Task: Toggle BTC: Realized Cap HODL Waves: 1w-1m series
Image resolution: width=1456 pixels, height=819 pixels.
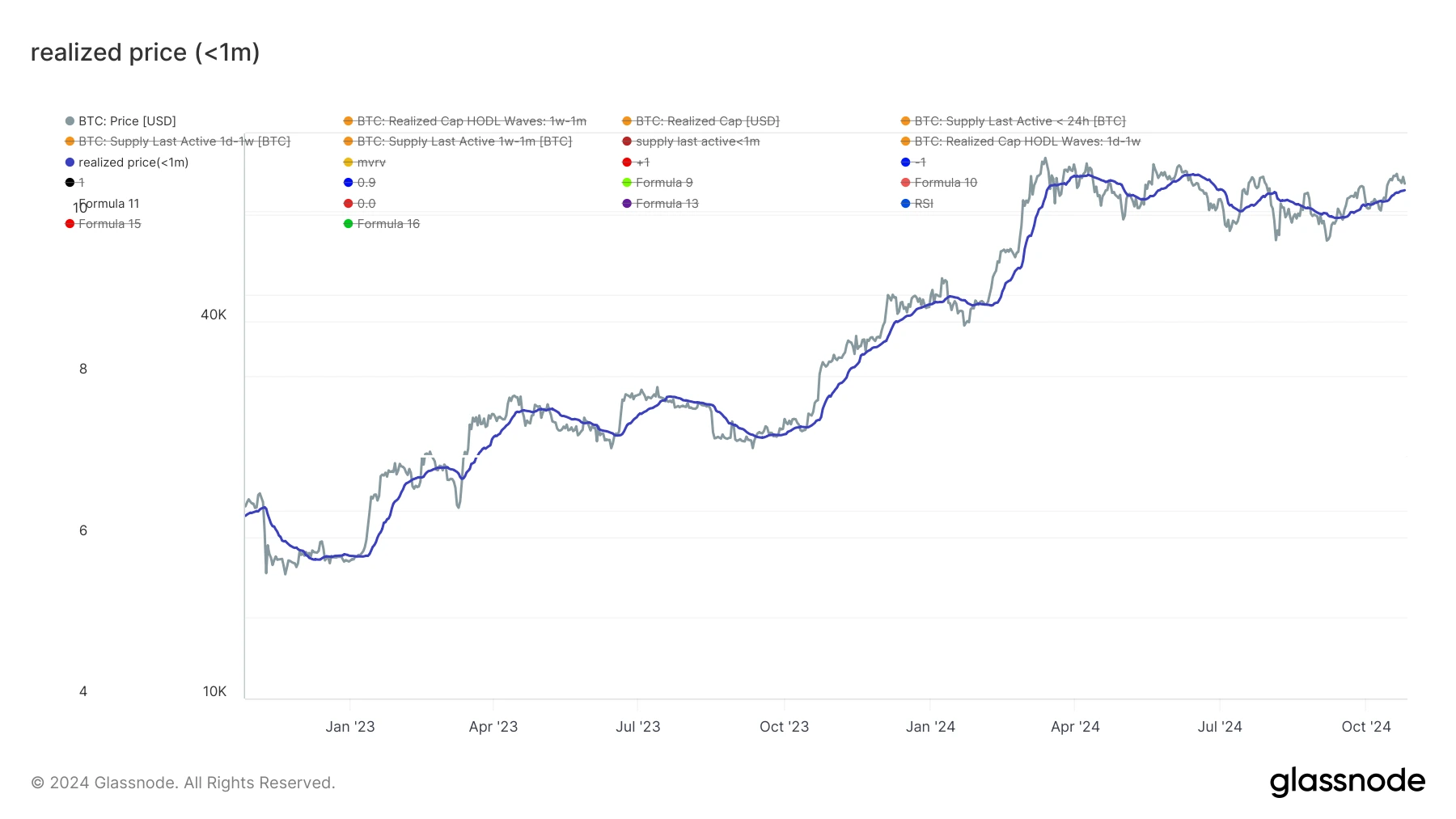Action: [x=465, y=121]
